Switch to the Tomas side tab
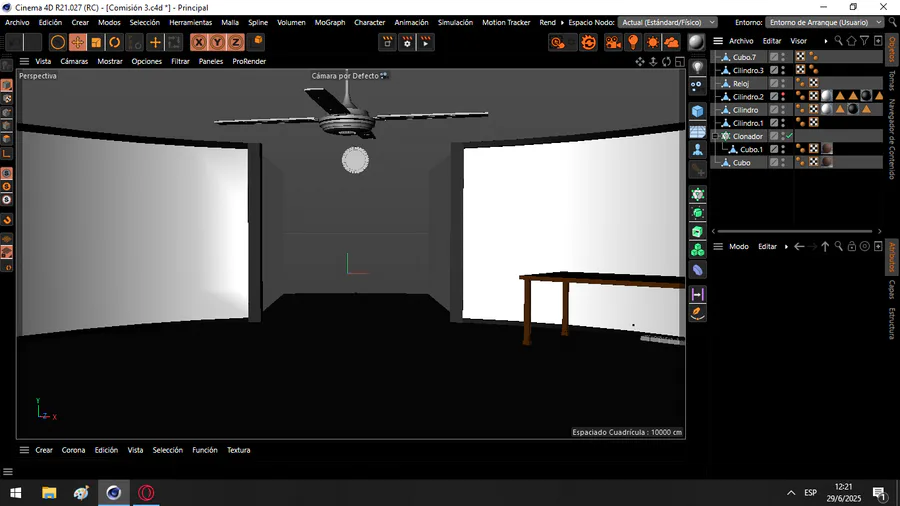 click(892, 81)
